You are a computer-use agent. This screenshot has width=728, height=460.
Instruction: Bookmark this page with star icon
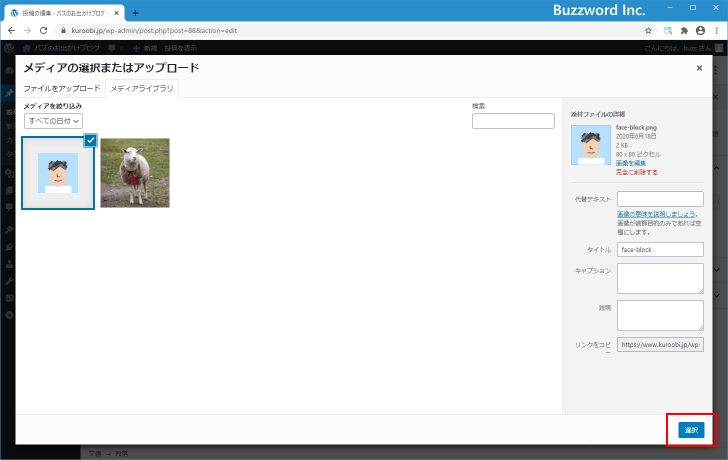[648, 31]
